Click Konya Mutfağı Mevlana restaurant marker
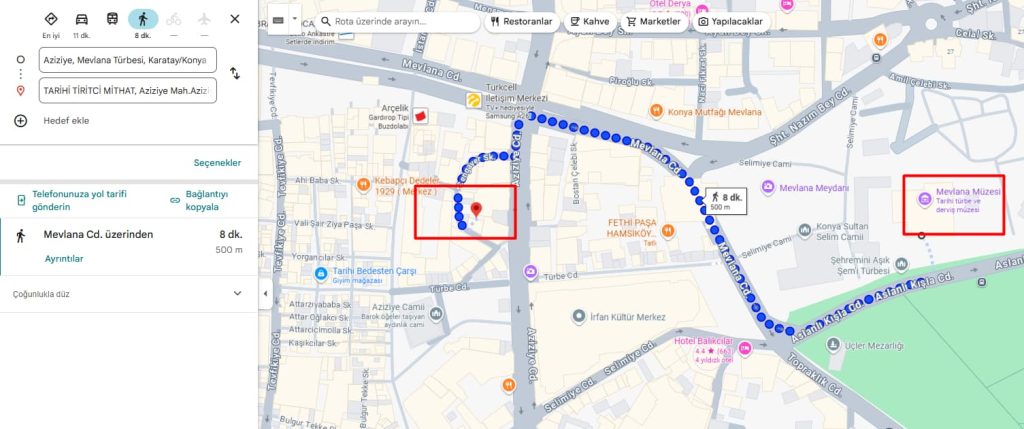Screen dimensions: 1024x429 [657, 112]
